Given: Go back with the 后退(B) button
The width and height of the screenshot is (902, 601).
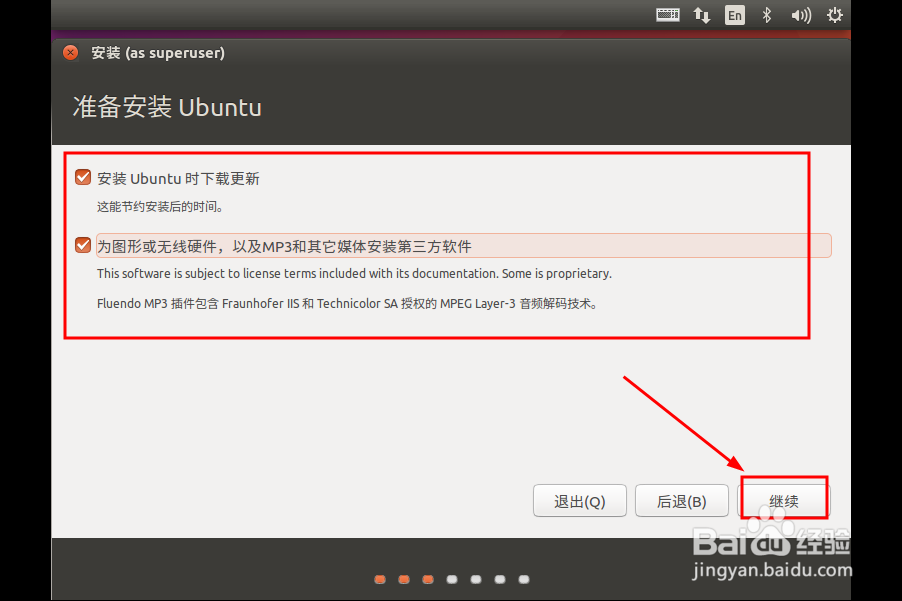Looking at the screenshot, I should [x=682, y=501].
